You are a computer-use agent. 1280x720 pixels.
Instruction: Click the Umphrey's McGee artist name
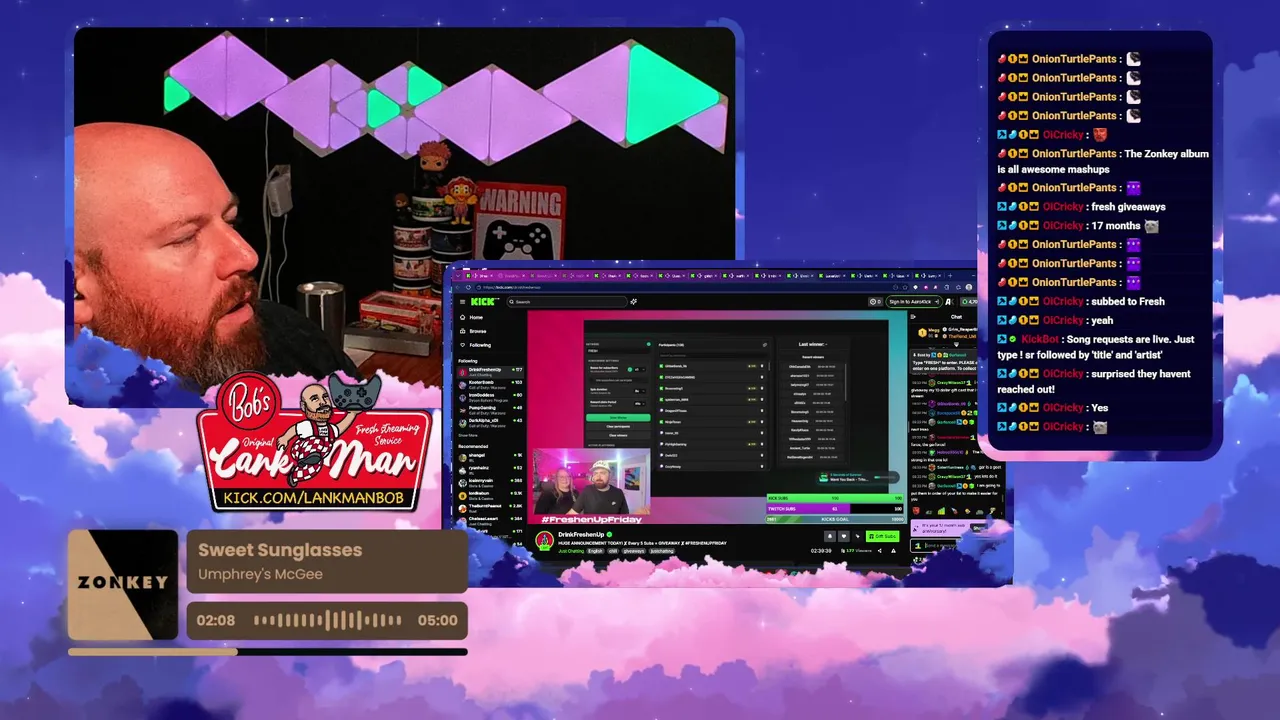[x=260, y=574]
